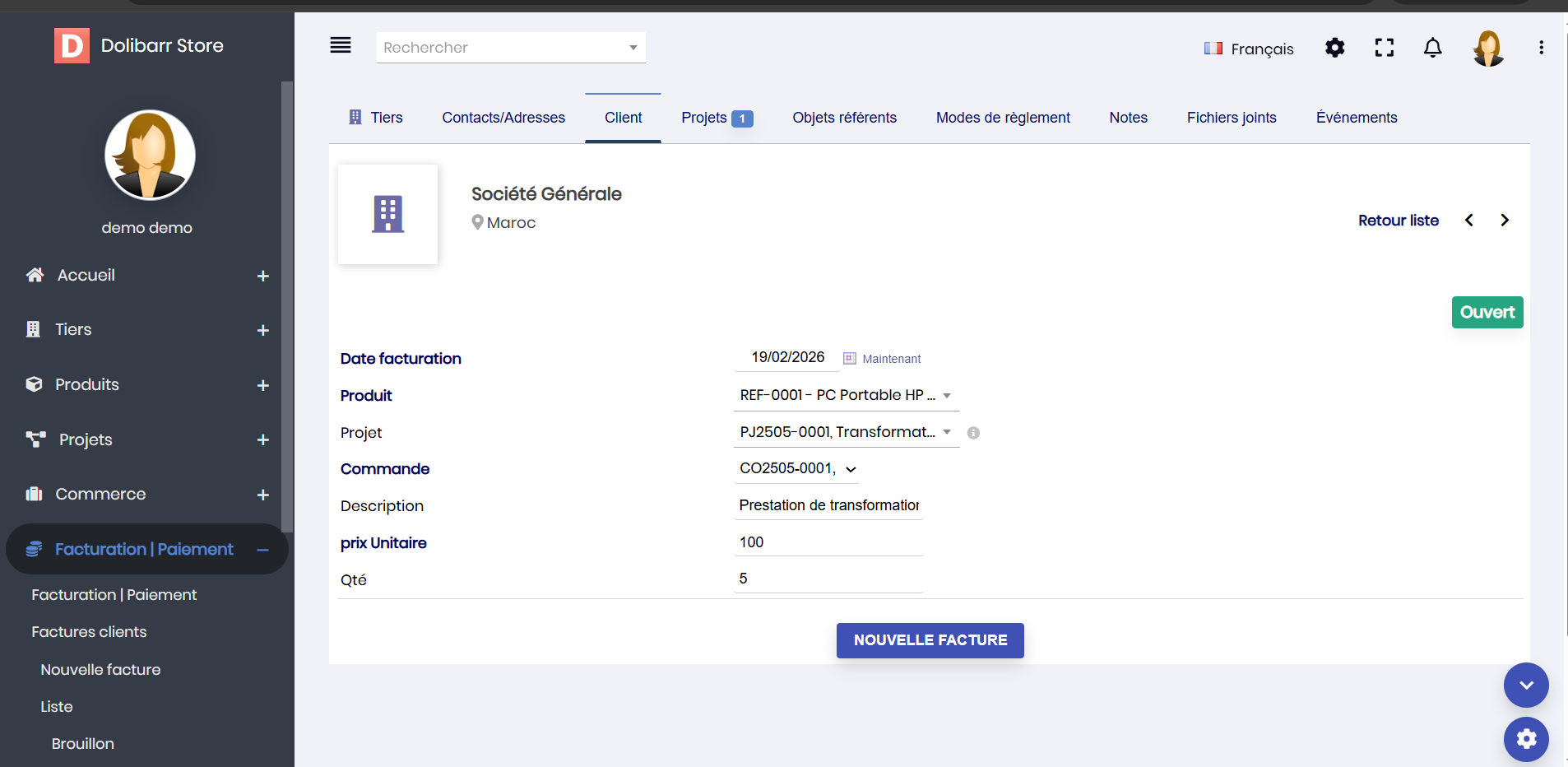
Task: Go to next record arrow
Action: click(1505, 221)
